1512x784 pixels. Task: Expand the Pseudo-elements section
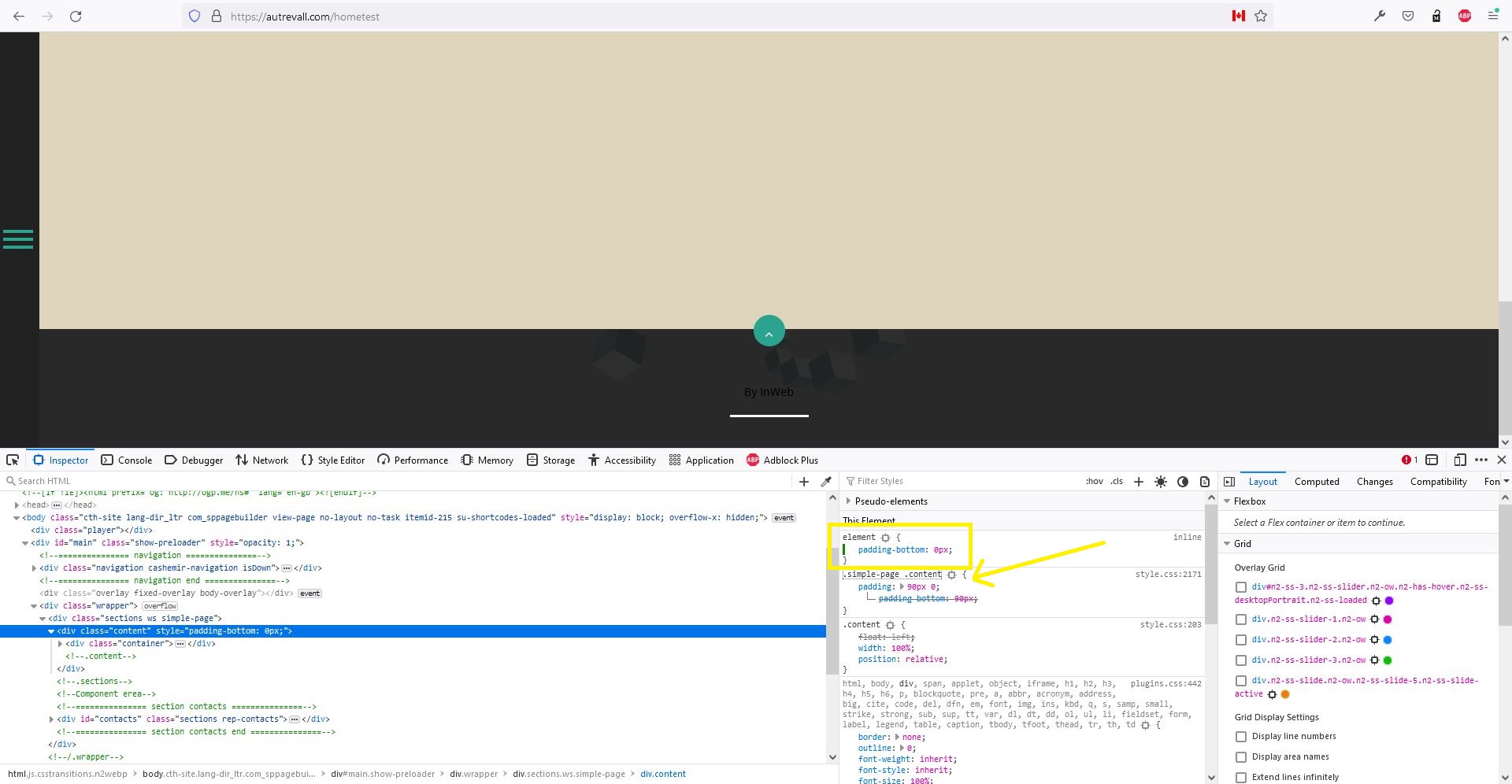click(x=848, y=501)
